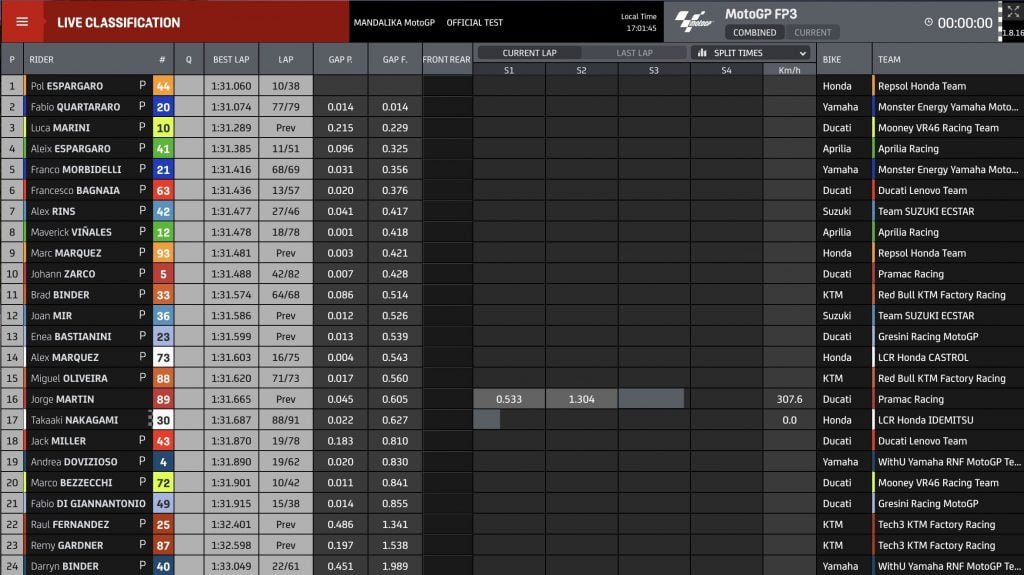Toggle to Last Lap split view
This screenshot has height=575, width=1024.
pyautogui.click(x=634, y=53)
